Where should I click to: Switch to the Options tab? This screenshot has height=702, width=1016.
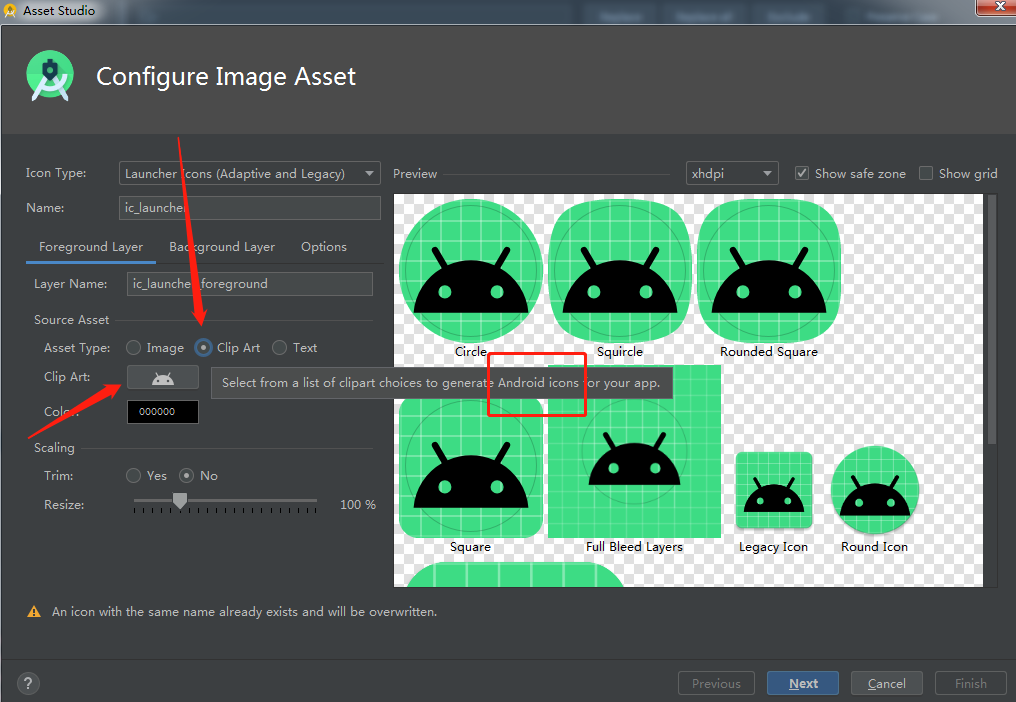pyautogui.click(x=324, y=247)
